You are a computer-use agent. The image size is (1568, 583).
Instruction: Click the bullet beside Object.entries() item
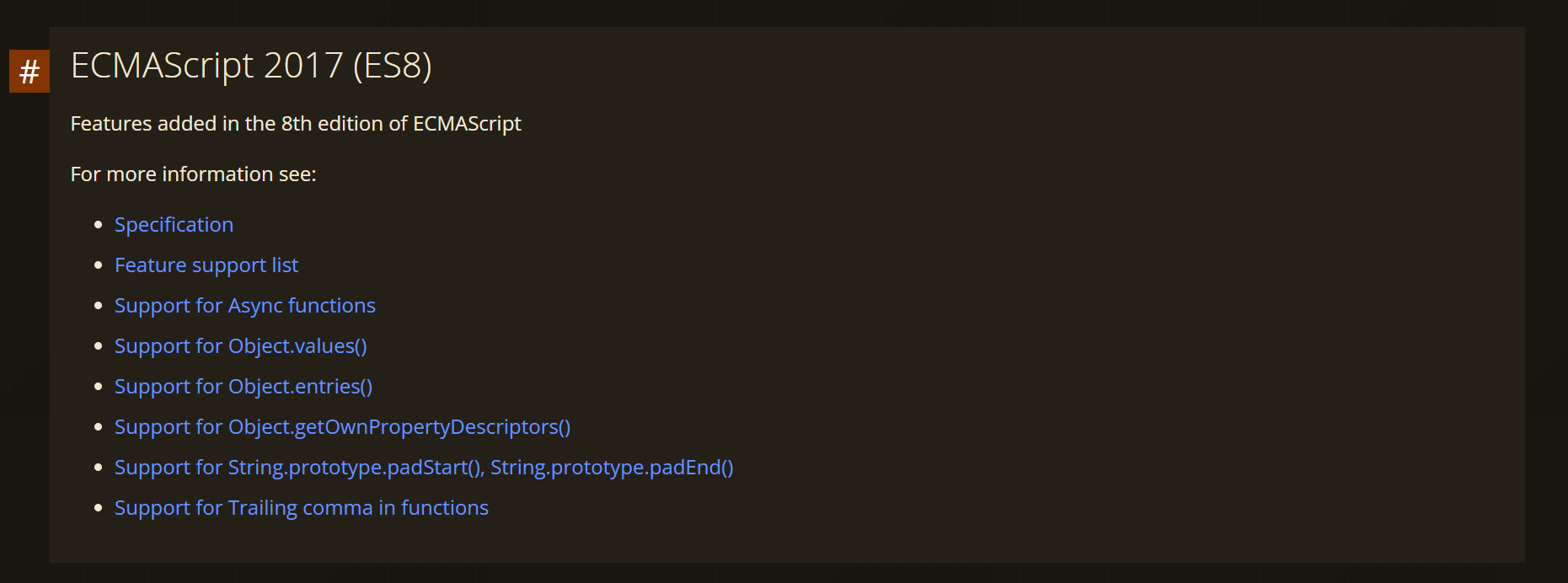99,387
